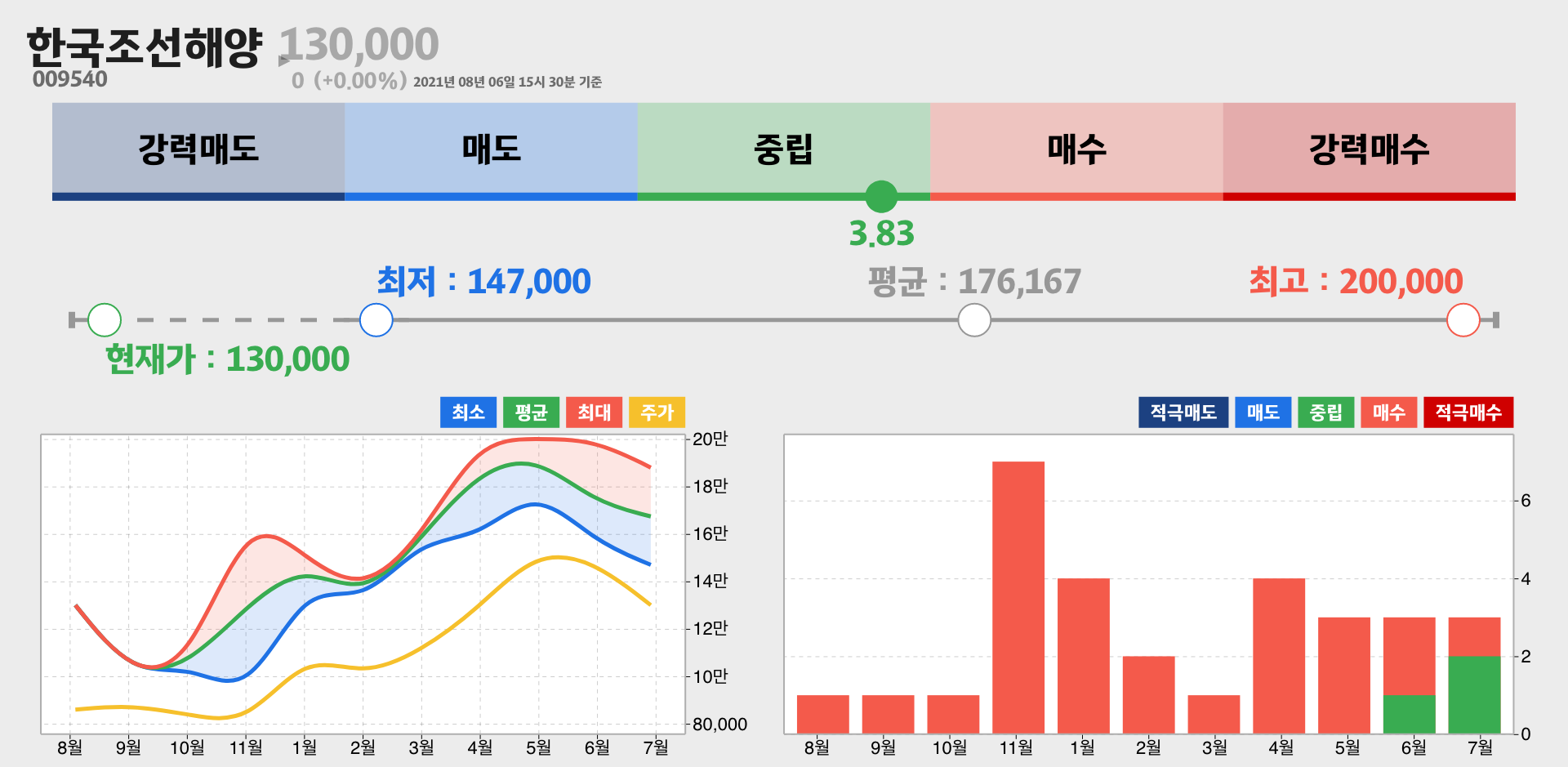Toggle the red 매수 legend in the bar chart
This screenshot has height=767, width=1568.
[x=1388, y=412]
